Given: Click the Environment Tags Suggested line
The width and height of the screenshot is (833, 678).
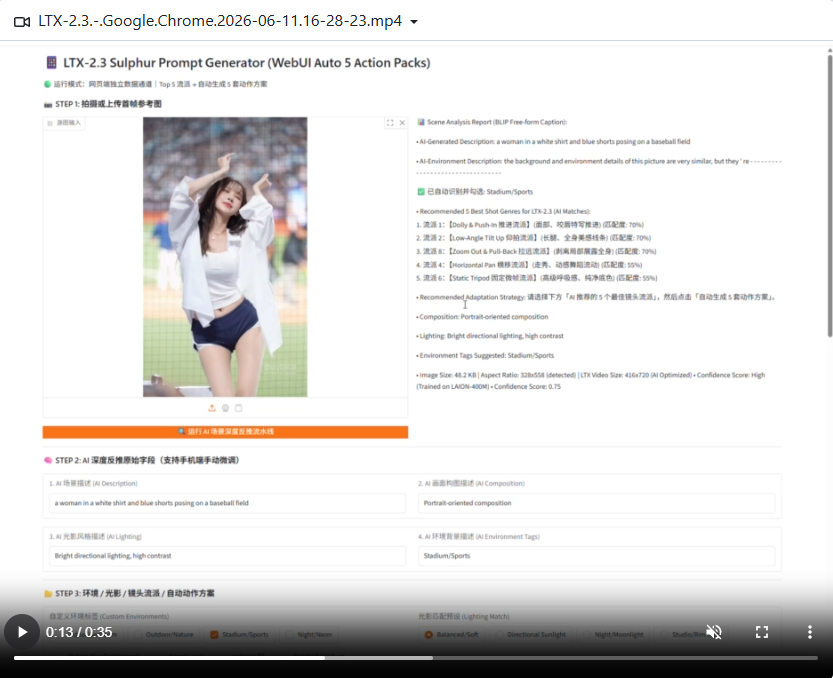Looking at the screenshot, I should coord(485,355).
